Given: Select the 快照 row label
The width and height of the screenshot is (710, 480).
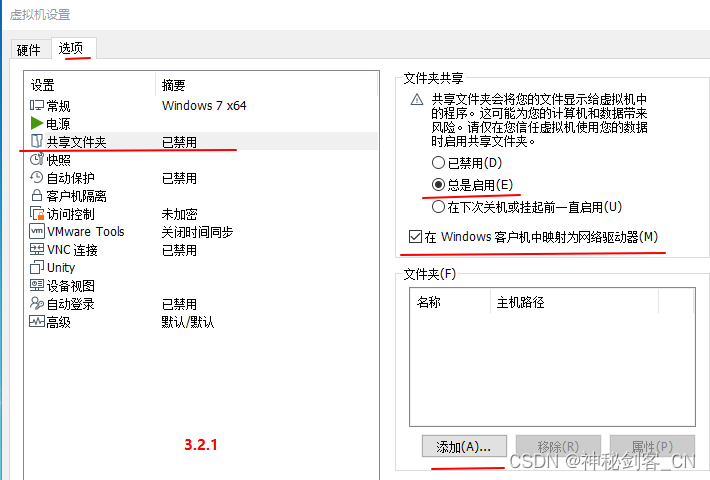Looking at the screenshot, I should tap(58, 160).
